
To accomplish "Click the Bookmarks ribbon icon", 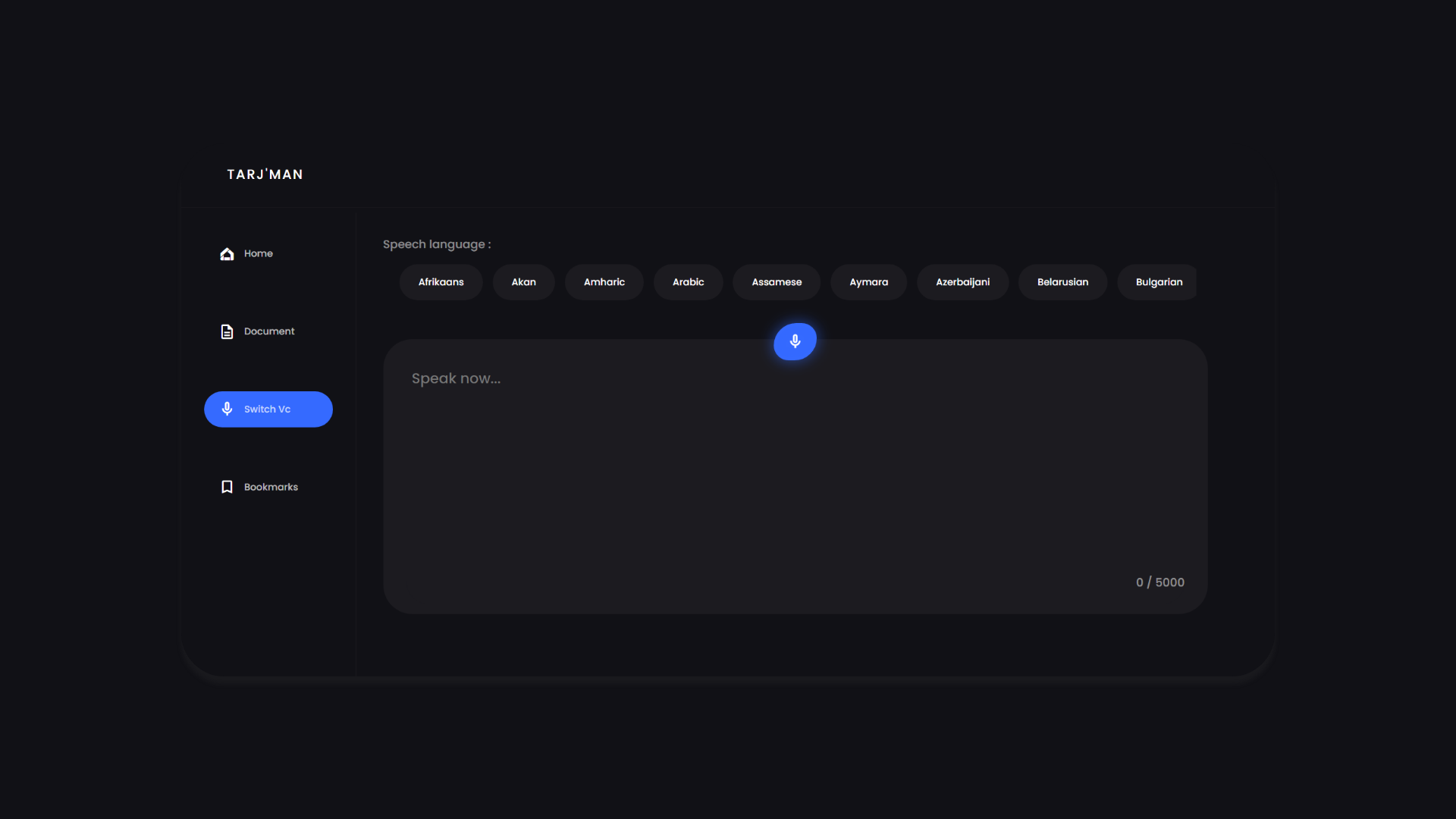I will click(x=227, y=487).
